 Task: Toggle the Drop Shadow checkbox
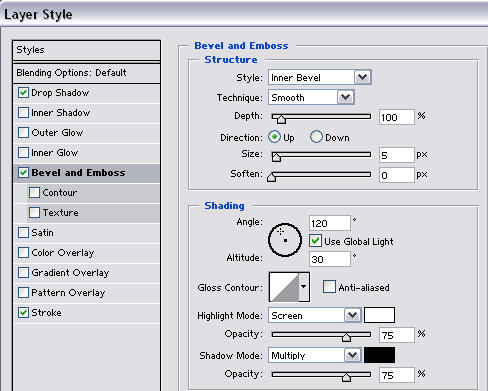(x=23, y=92)
